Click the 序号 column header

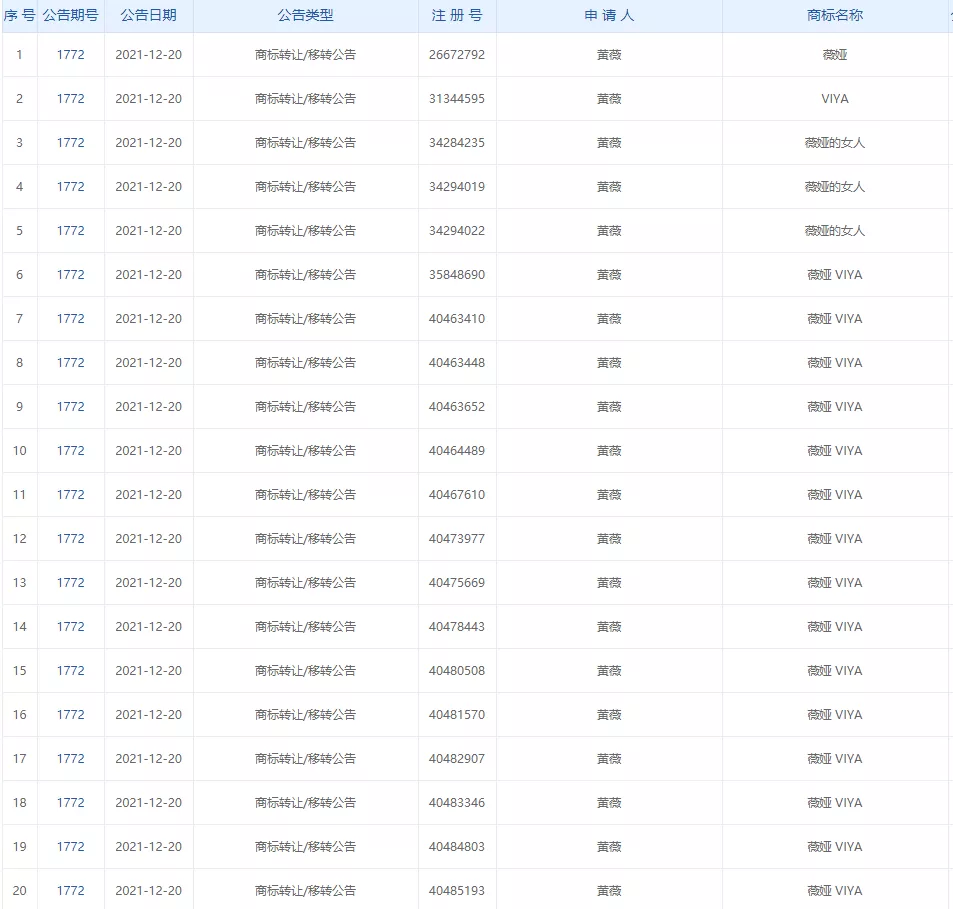coord(19,15)
